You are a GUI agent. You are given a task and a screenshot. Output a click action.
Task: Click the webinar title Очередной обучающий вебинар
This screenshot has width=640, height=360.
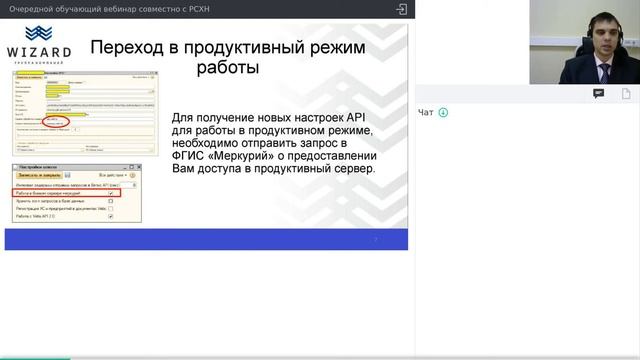(109, 9)
